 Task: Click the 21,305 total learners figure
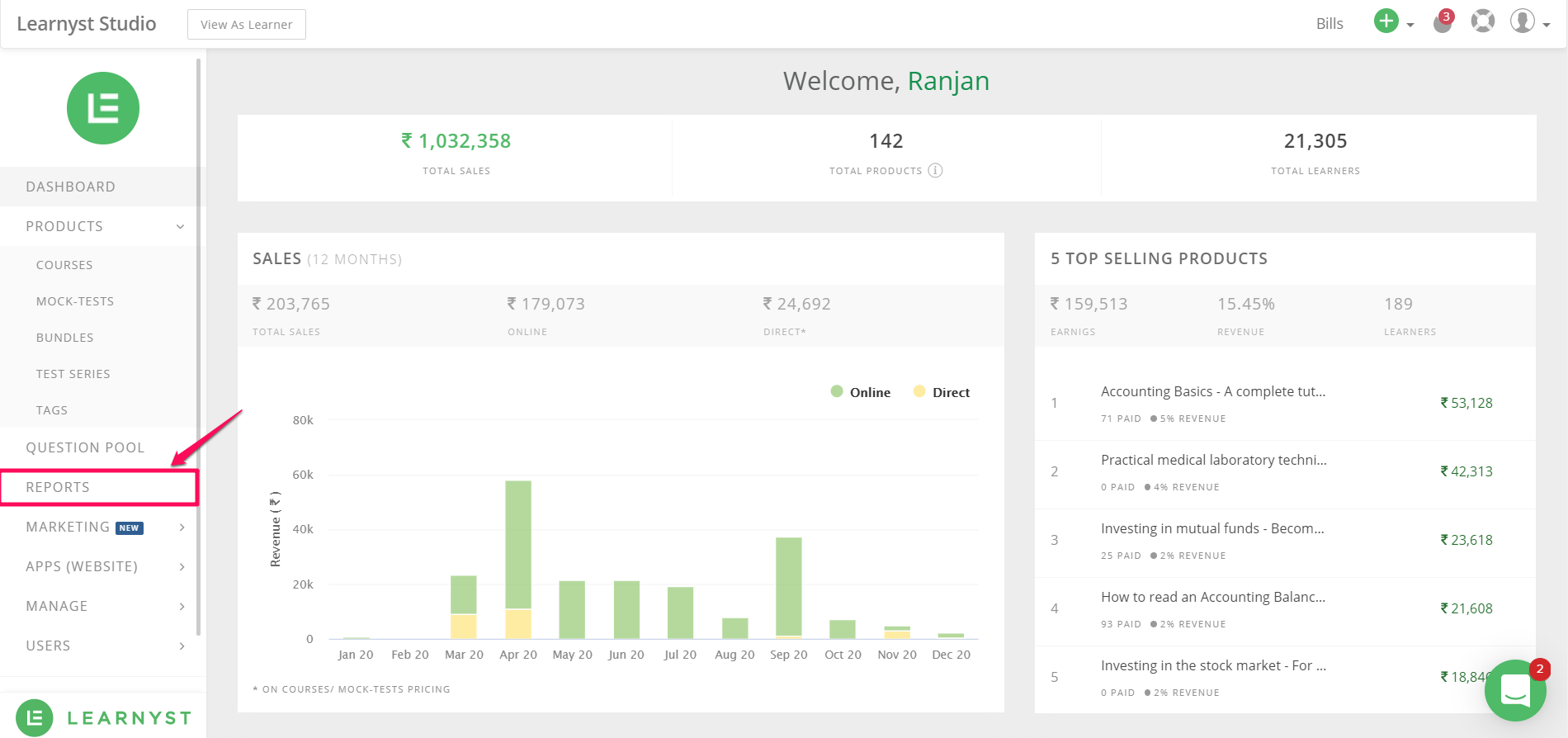click(1315, 141)
